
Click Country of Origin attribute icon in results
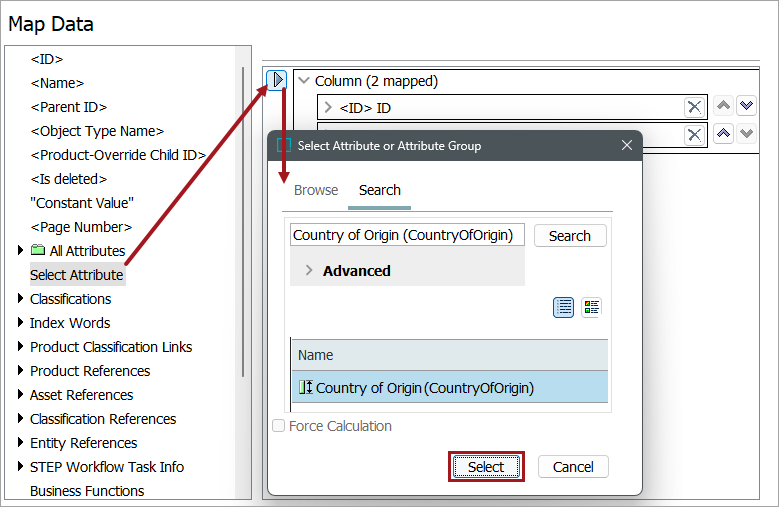(306, 387)
